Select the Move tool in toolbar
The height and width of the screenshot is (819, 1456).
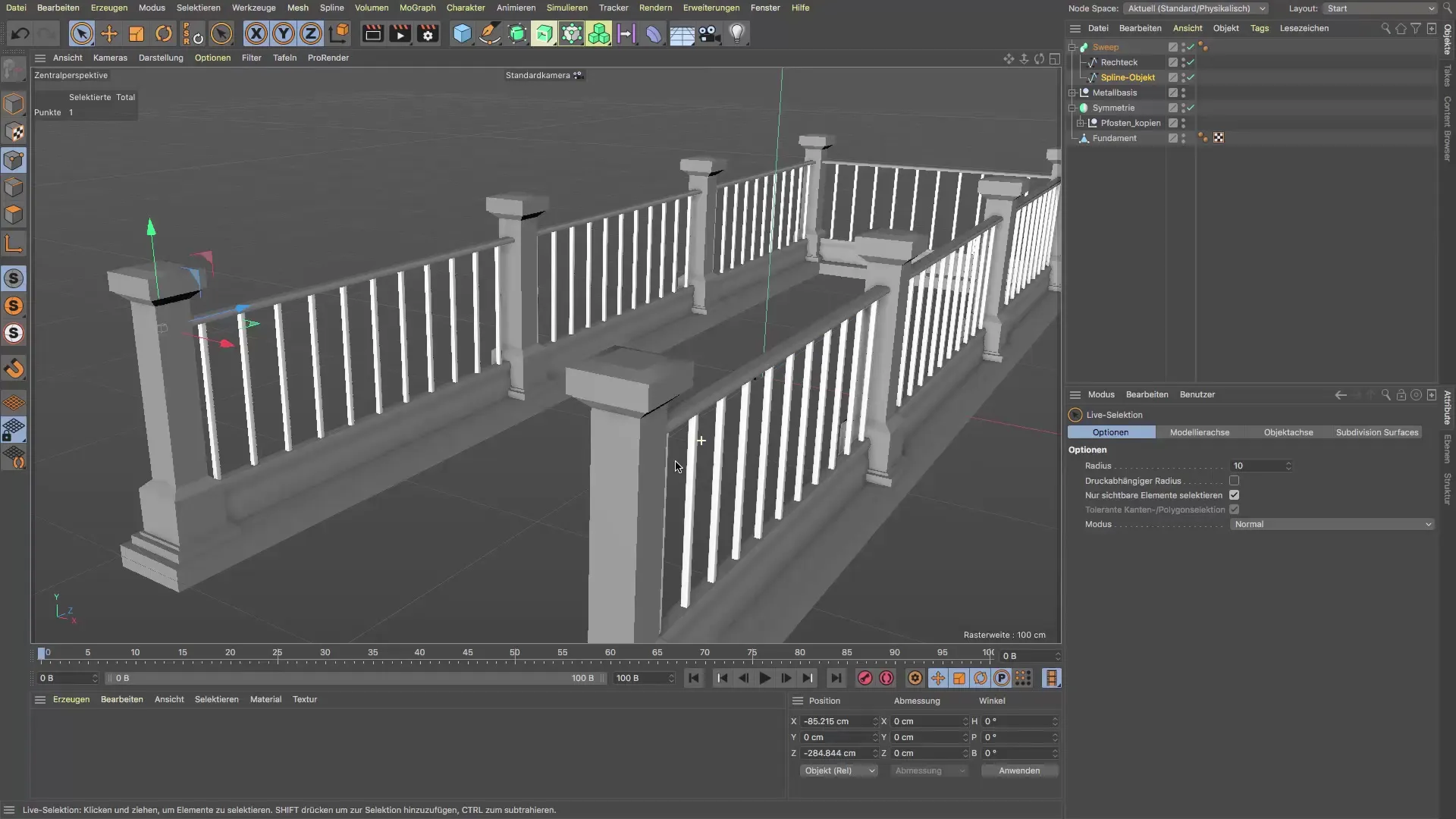pos(109,34)
